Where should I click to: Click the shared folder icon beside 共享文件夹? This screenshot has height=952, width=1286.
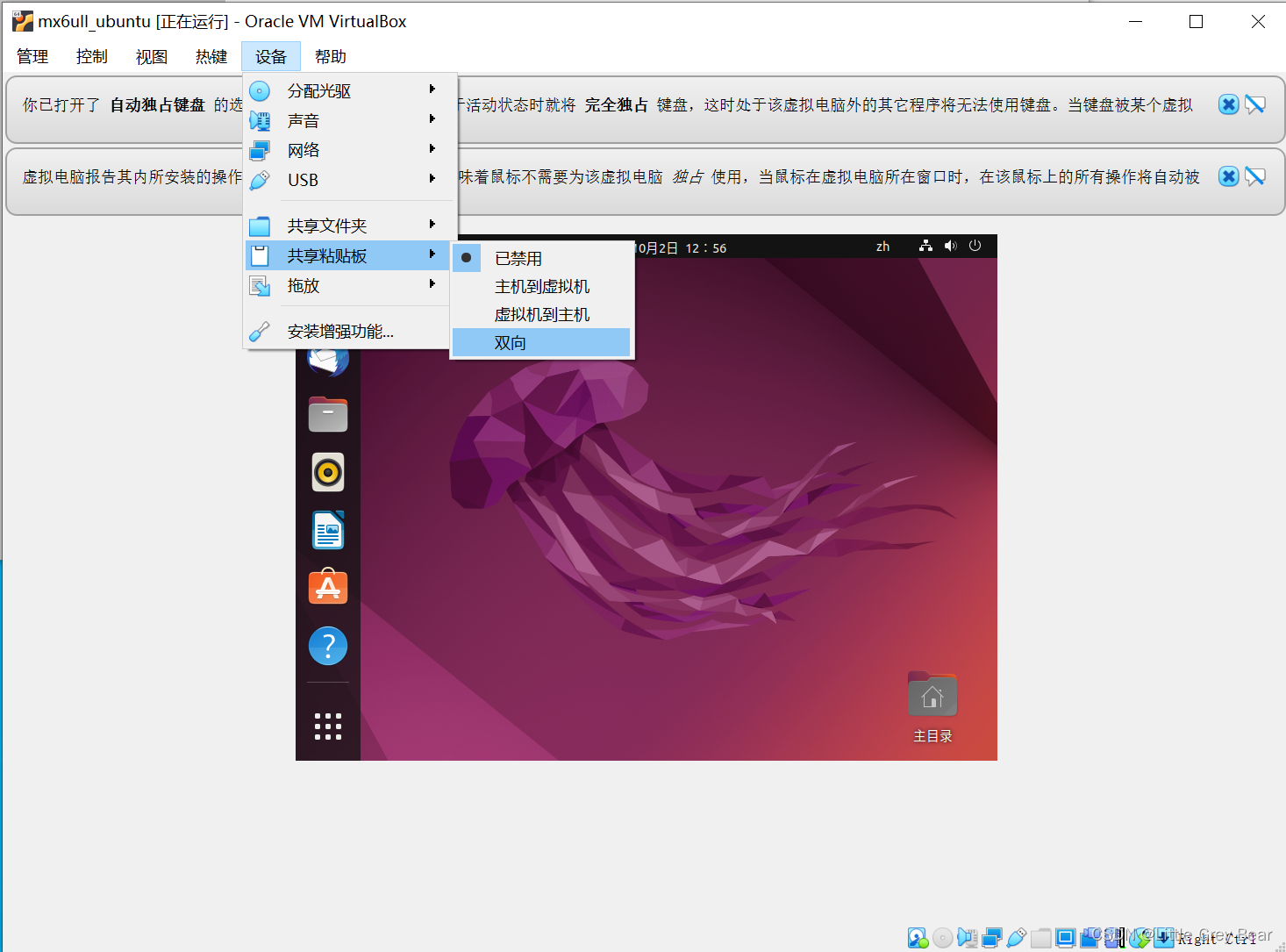[x=260, y=225]
